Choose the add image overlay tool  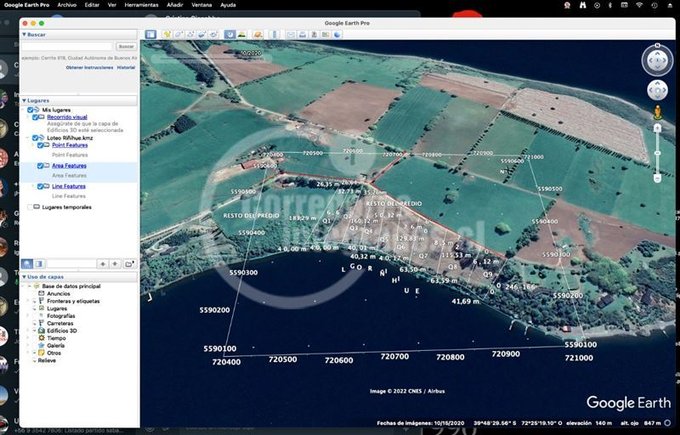(x=202, y=34)
